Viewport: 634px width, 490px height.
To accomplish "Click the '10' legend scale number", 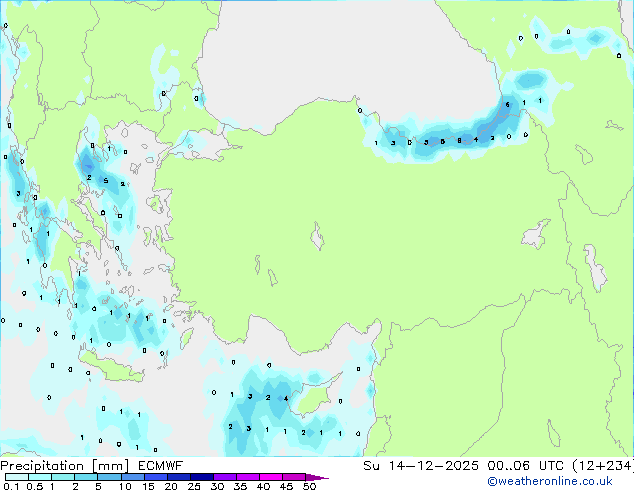I will (125, 486).
